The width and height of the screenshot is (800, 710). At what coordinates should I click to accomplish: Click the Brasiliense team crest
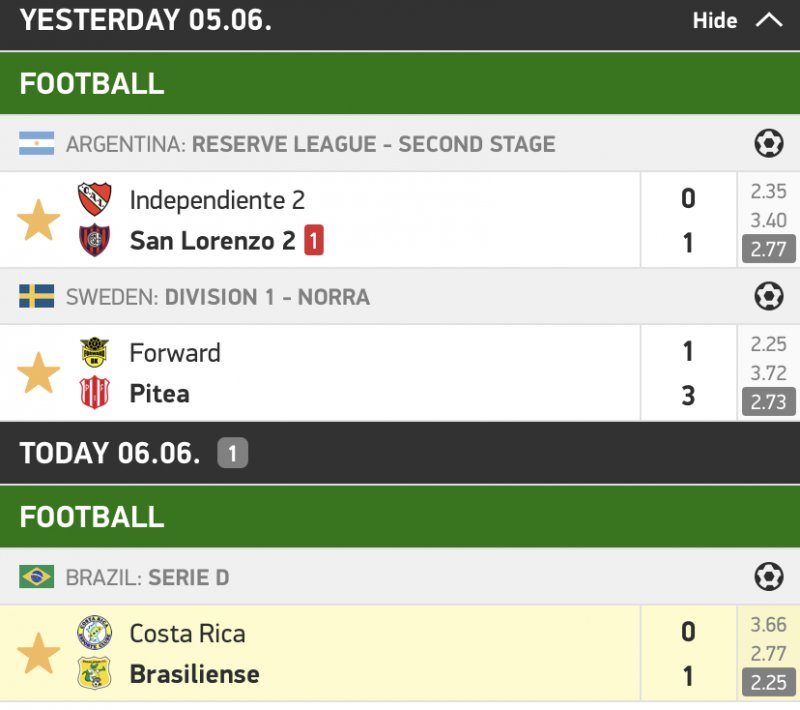(x=95, y=674)
